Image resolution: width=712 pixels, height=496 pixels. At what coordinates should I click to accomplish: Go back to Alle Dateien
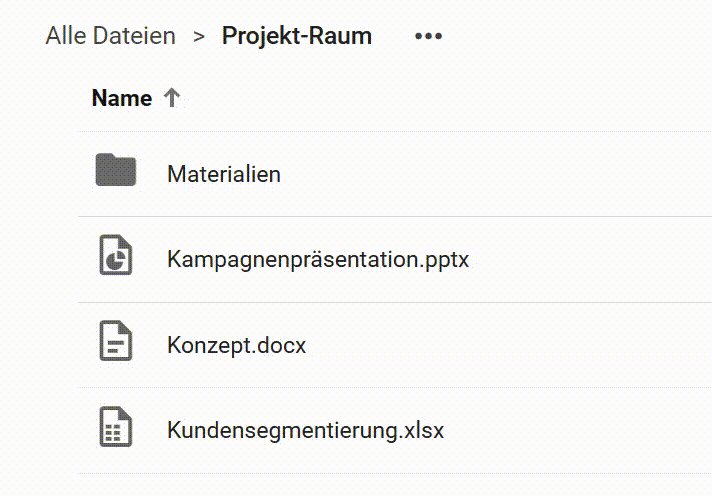(110, 36)
